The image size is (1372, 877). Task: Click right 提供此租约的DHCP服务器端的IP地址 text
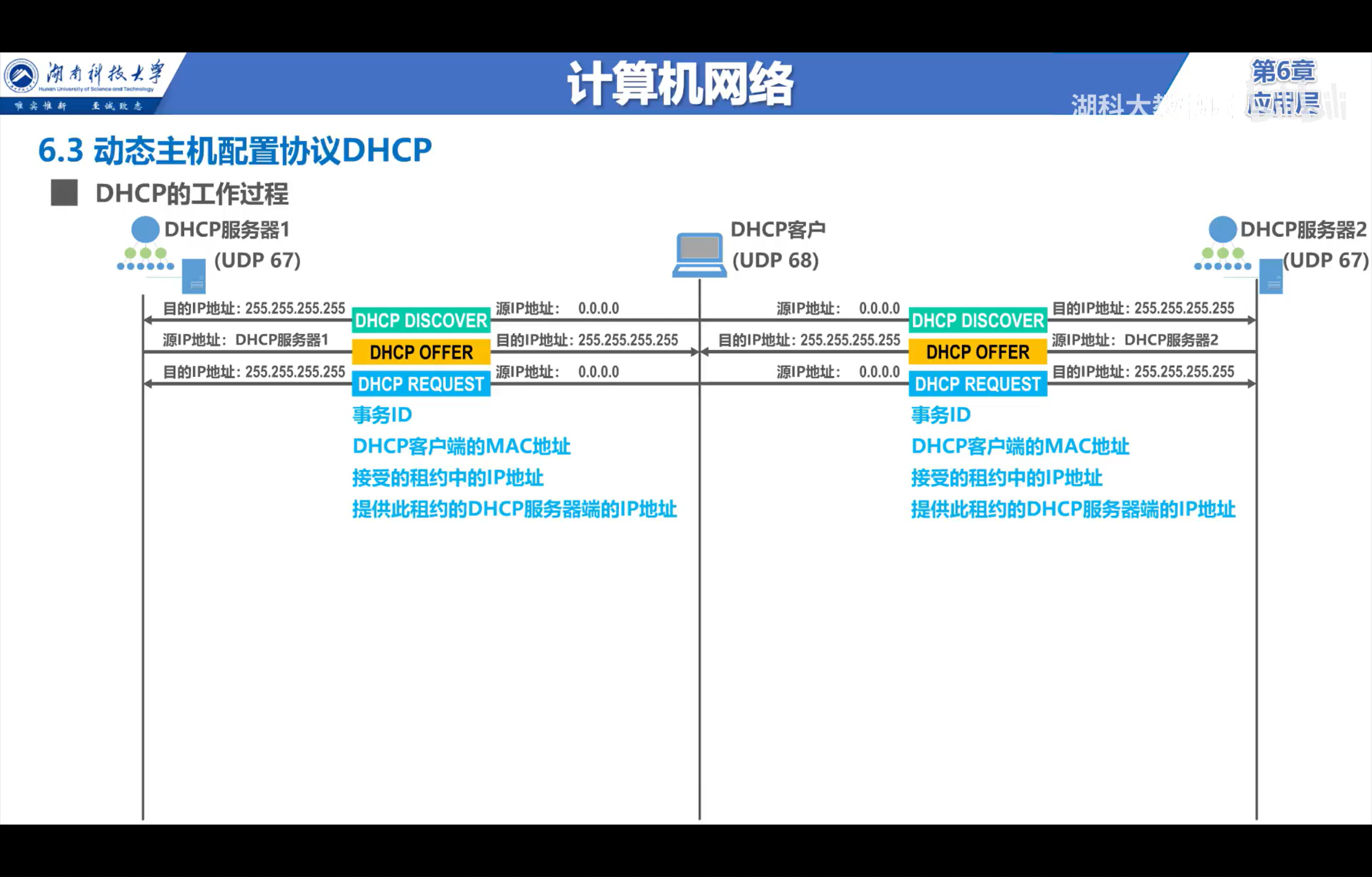[x=1073, y=509]
